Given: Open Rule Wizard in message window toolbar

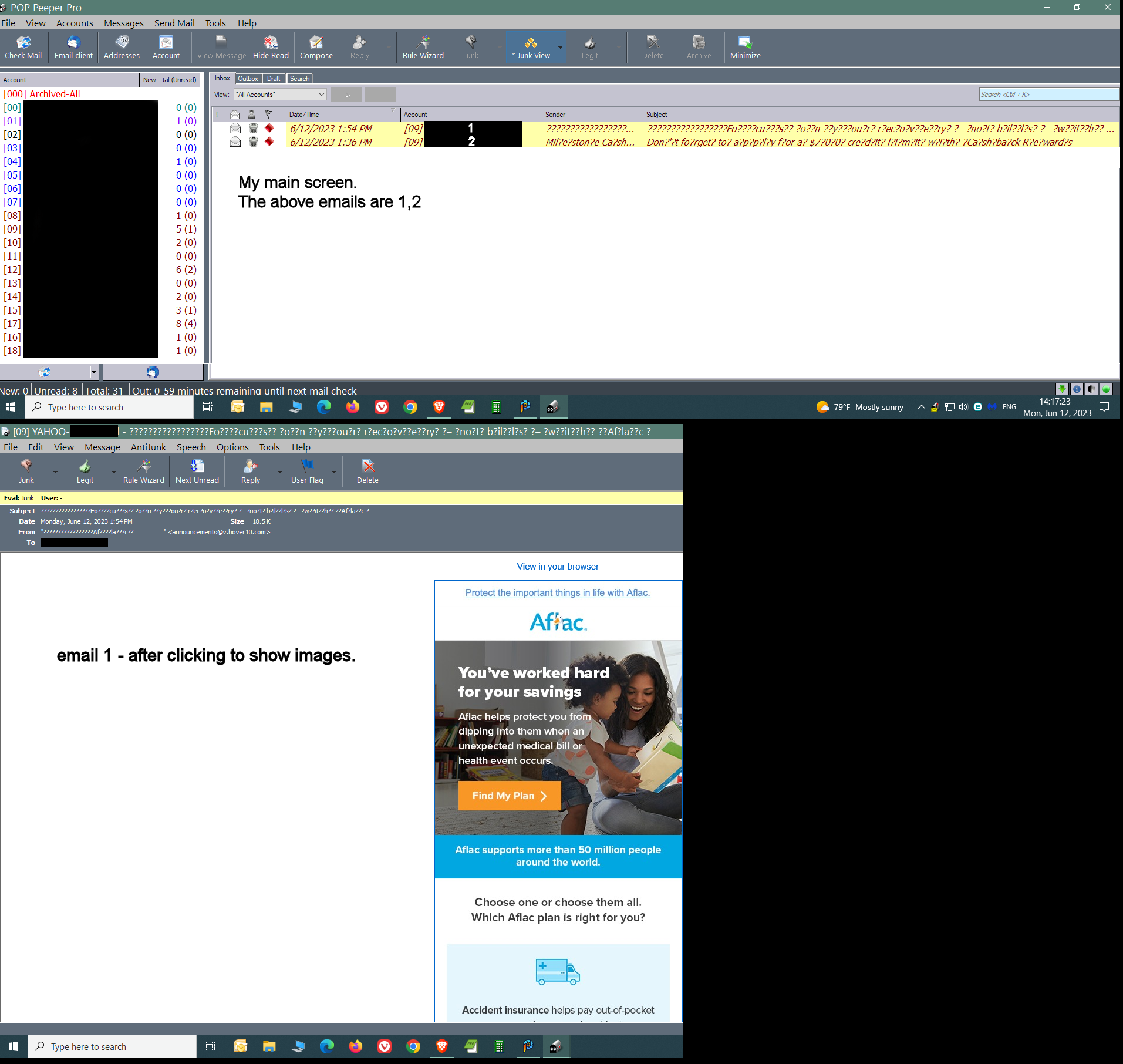Looking at the screenshot, I should (144, 472).
